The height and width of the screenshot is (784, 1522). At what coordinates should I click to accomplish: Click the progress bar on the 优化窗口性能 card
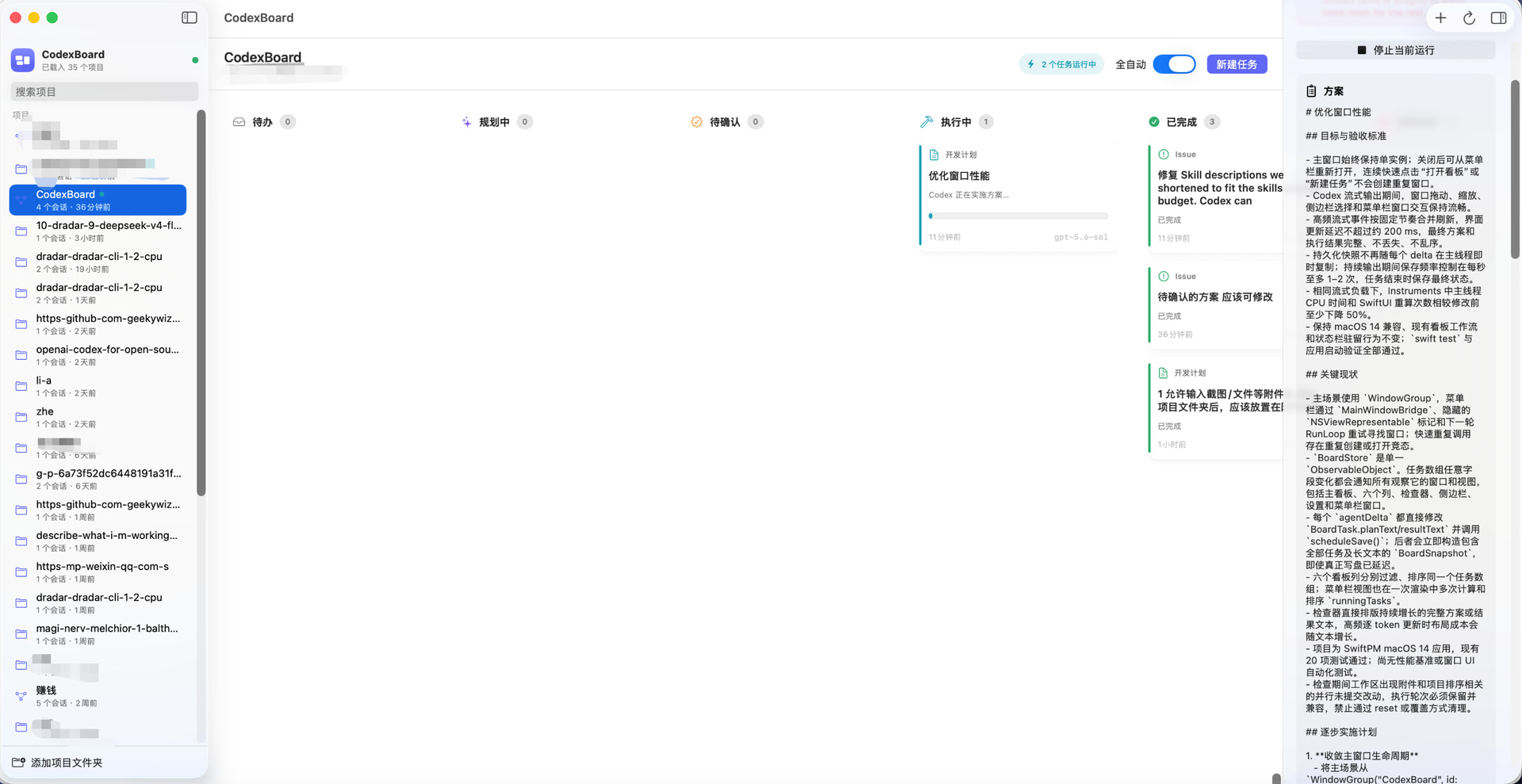tap(1019, 216)
